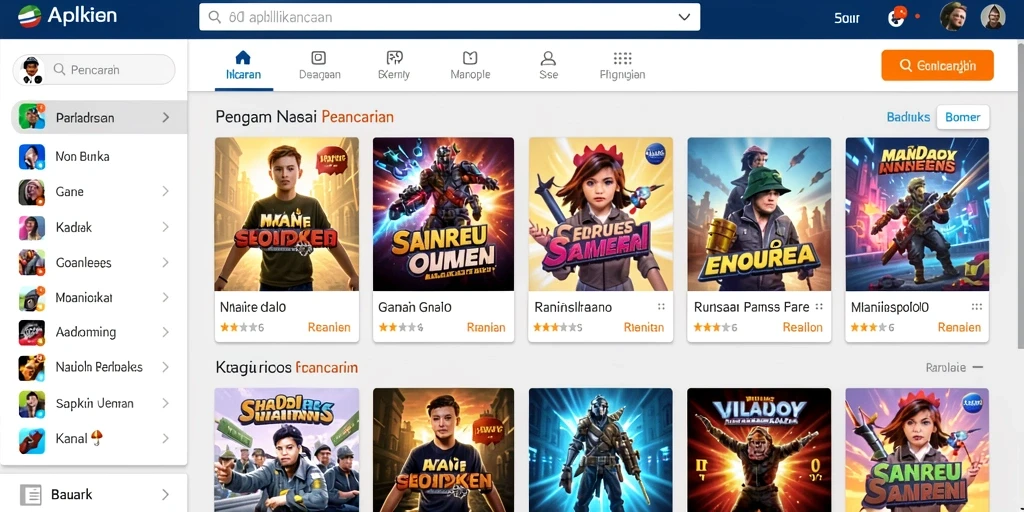
Task: Open the Shaddi Suhaiitans thumbnail in second row
Action: click(287, 450)
